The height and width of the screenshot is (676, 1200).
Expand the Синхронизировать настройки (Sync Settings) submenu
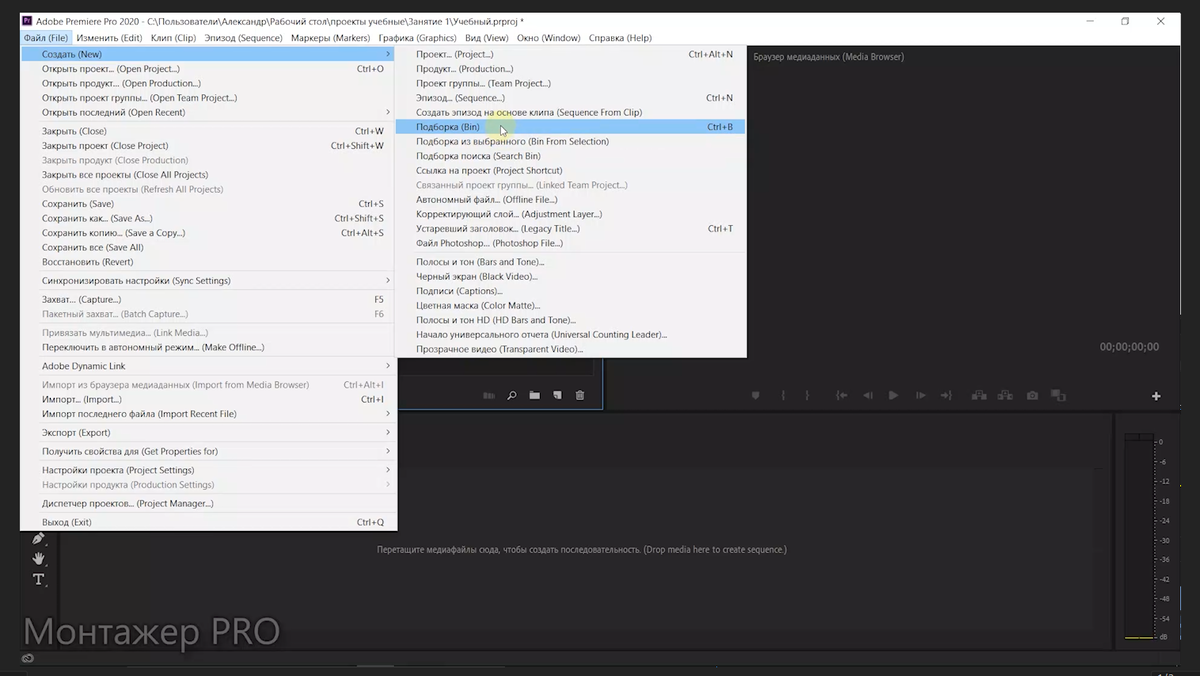point(389,280)
